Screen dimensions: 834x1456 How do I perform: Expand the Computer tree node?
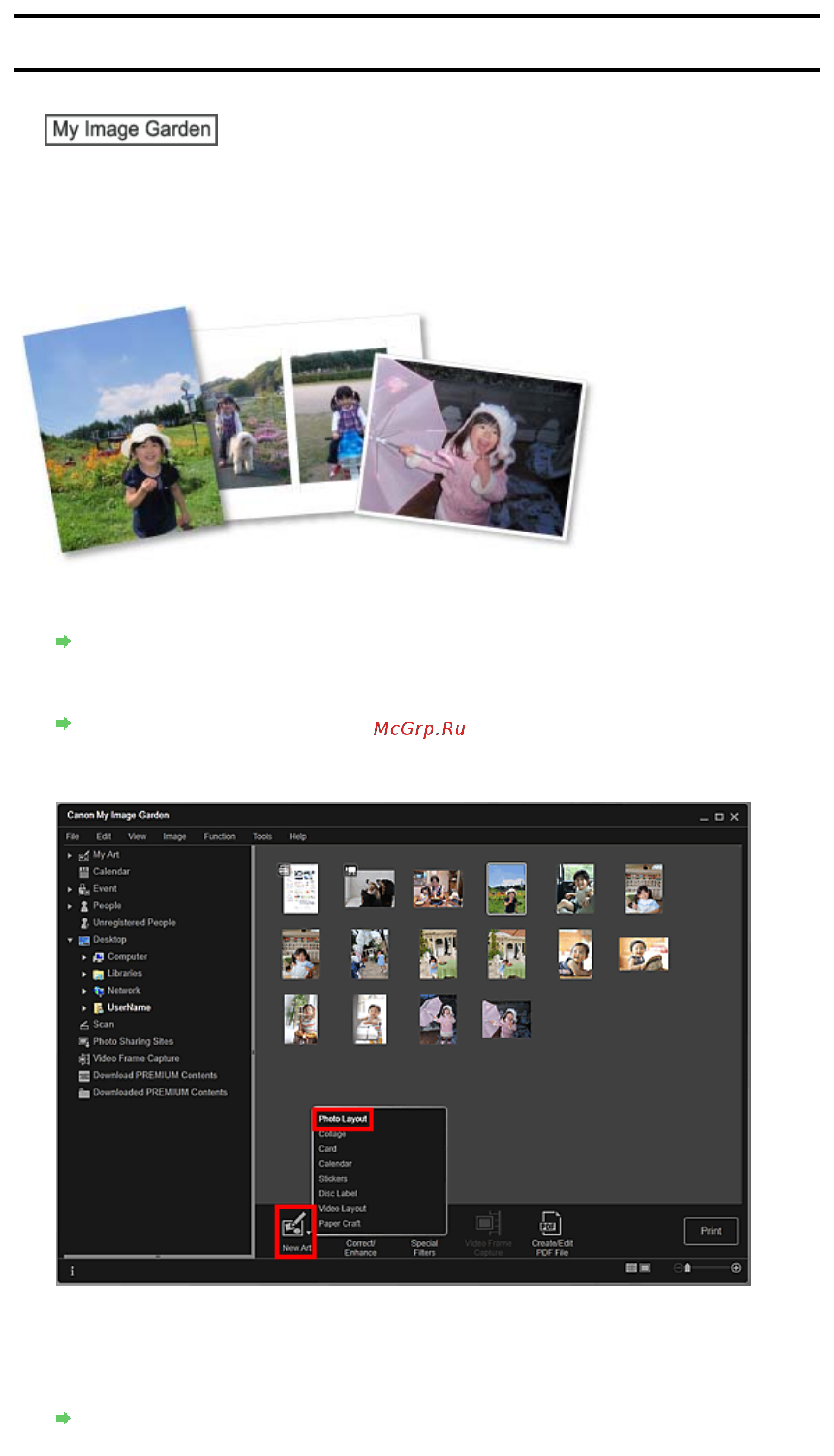point(84,957)
